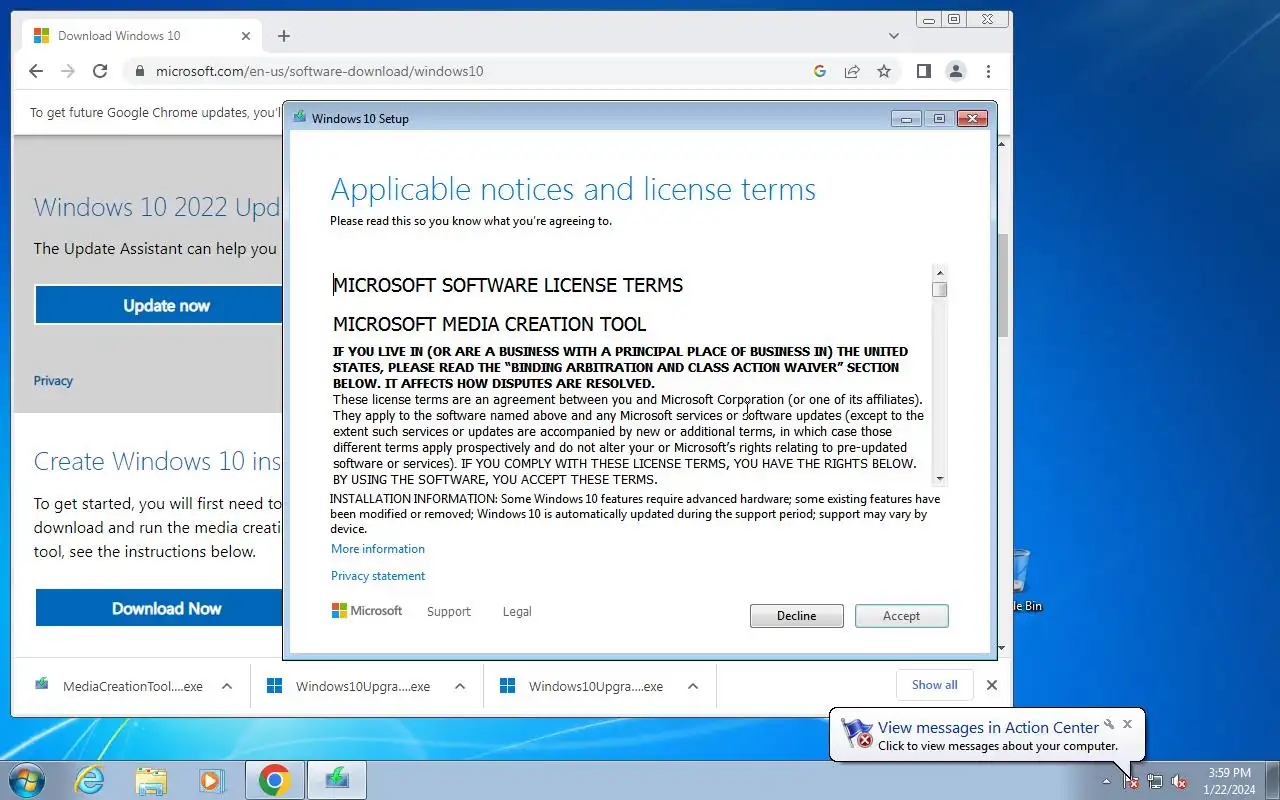Screen dimensions: 1280x800
Task: Open Chrome tab search dropdown
Action: 894,36
